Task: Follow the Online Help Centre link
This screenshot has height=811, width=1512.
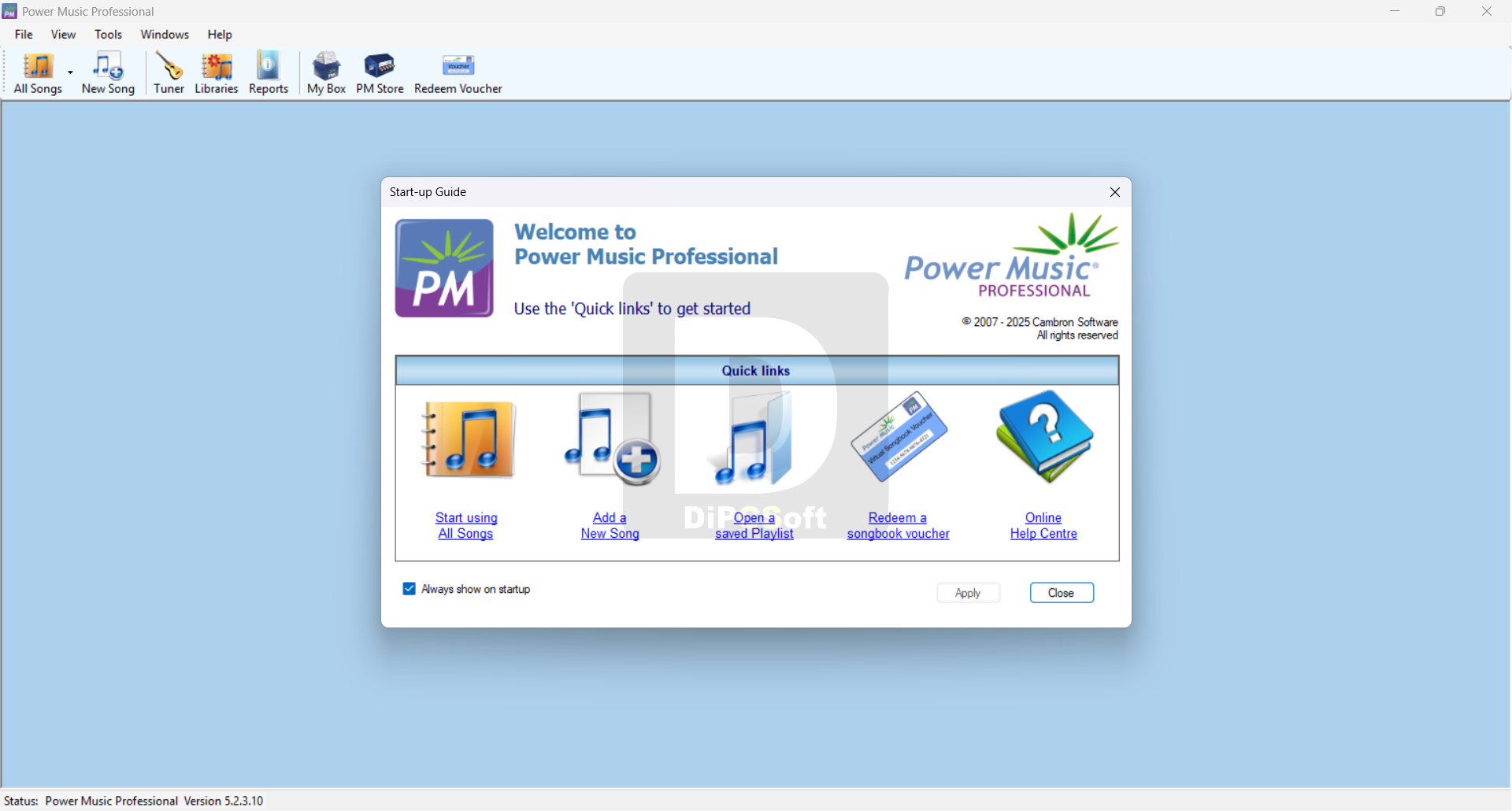Action: point(1043,525)
